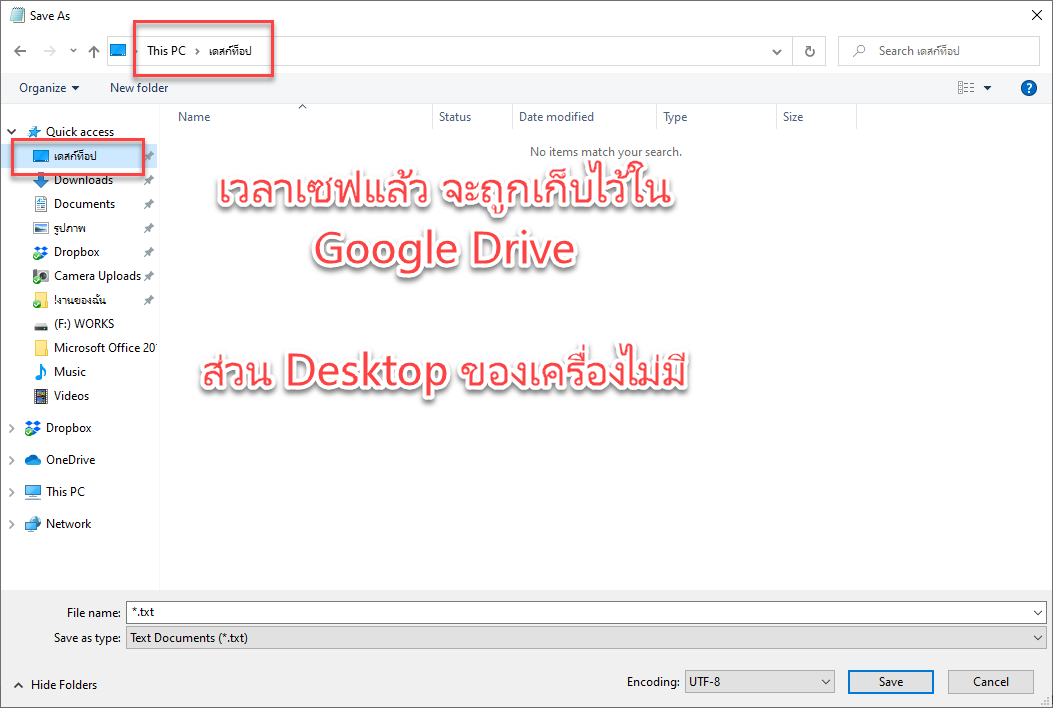Select the (F:) WORKS drive
The width and height of the screenshot is (1053, 708).
click(84, 324)
